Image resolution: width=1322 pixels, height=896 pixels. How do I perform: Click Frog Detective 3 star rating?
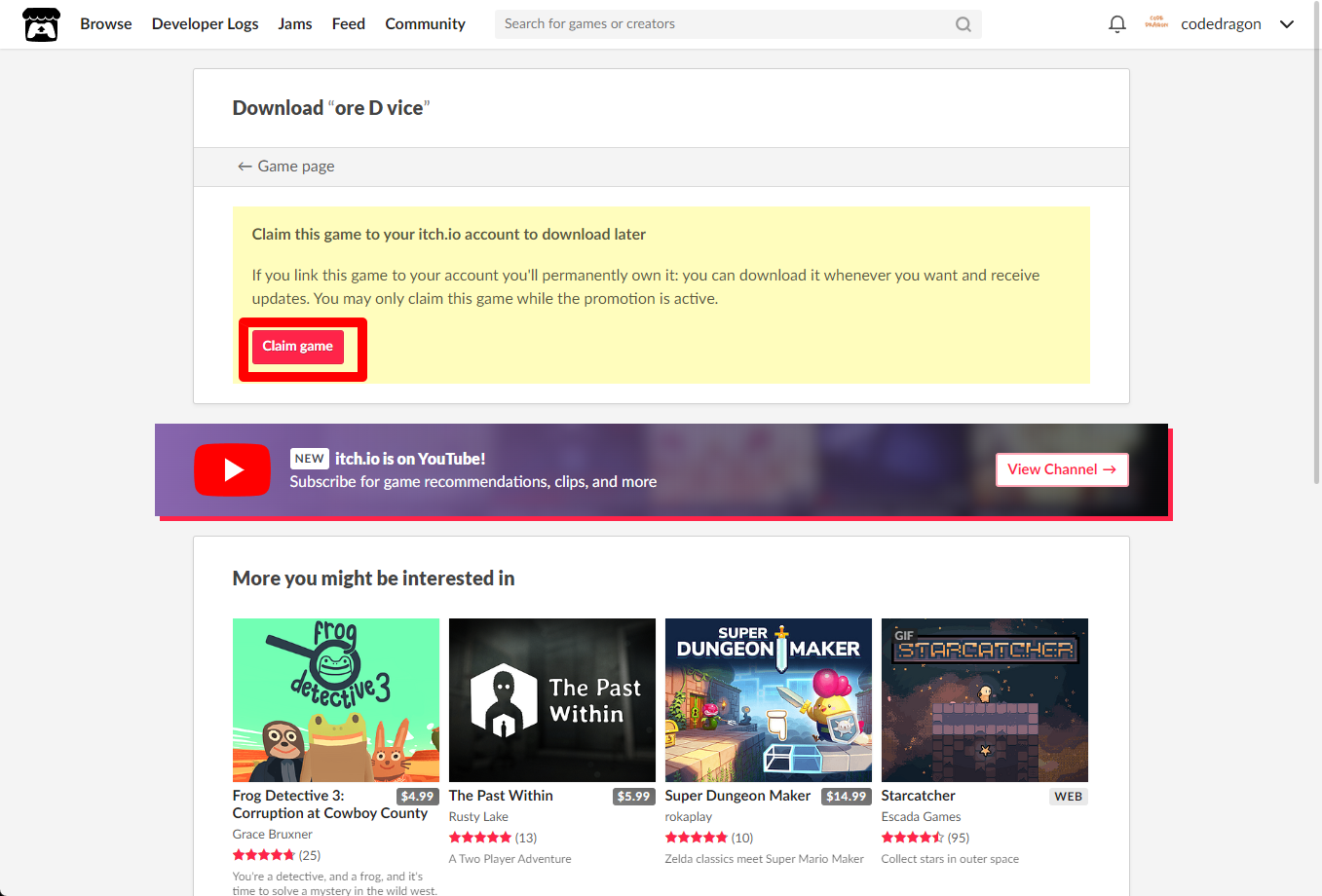coord(264,855)
